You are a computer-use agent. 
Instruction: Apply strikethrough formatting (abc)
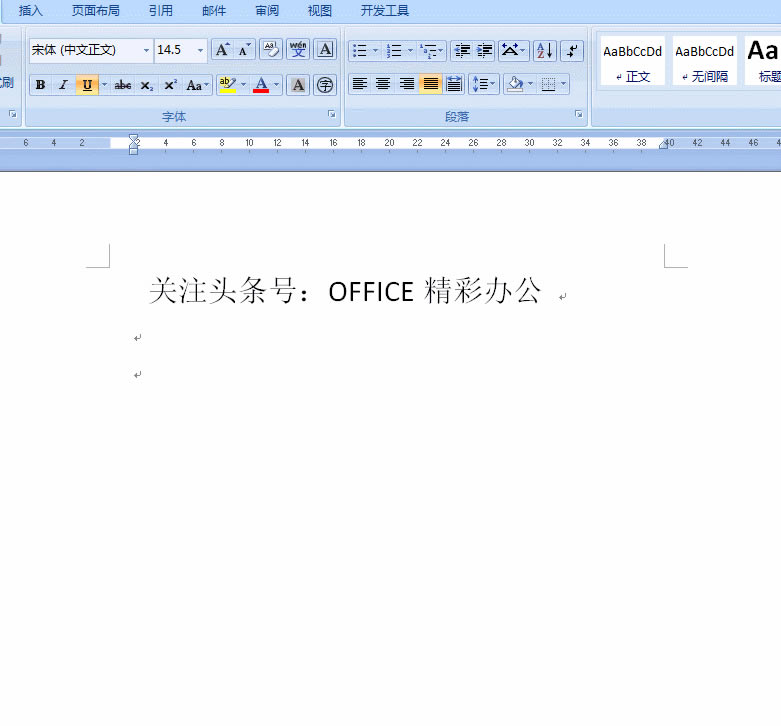point(123,85)
